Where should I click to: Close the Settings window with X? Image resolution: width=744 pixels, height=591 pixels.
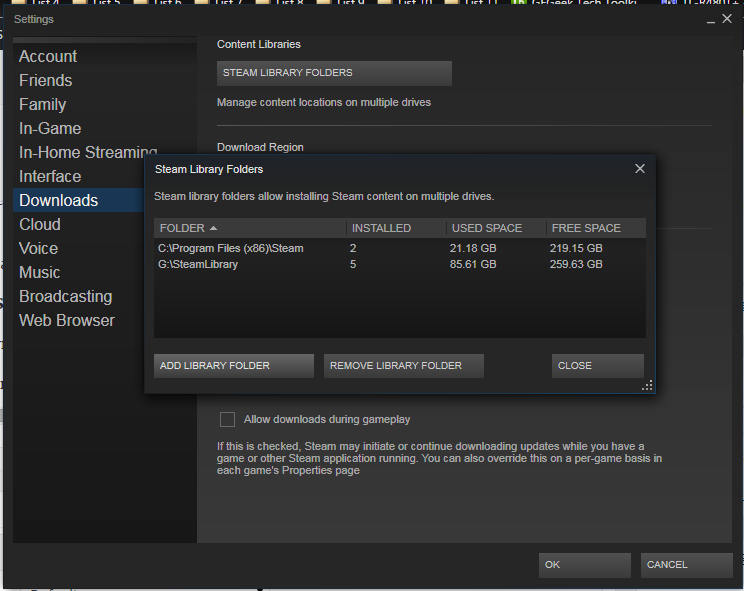pyautogui.click(x=727, y=19)
